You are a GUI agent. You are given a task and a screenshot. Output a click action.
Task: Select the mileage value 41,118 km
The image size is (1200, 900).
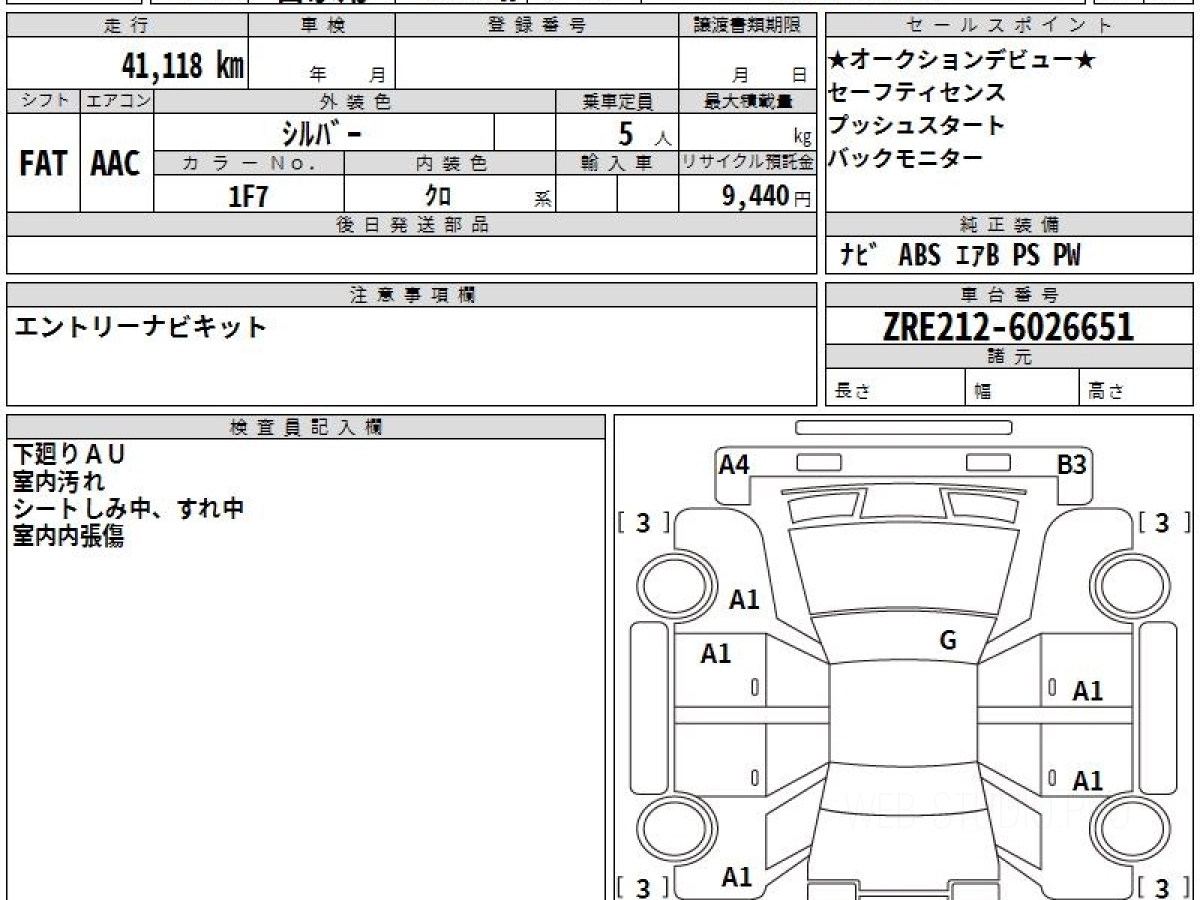183,66
